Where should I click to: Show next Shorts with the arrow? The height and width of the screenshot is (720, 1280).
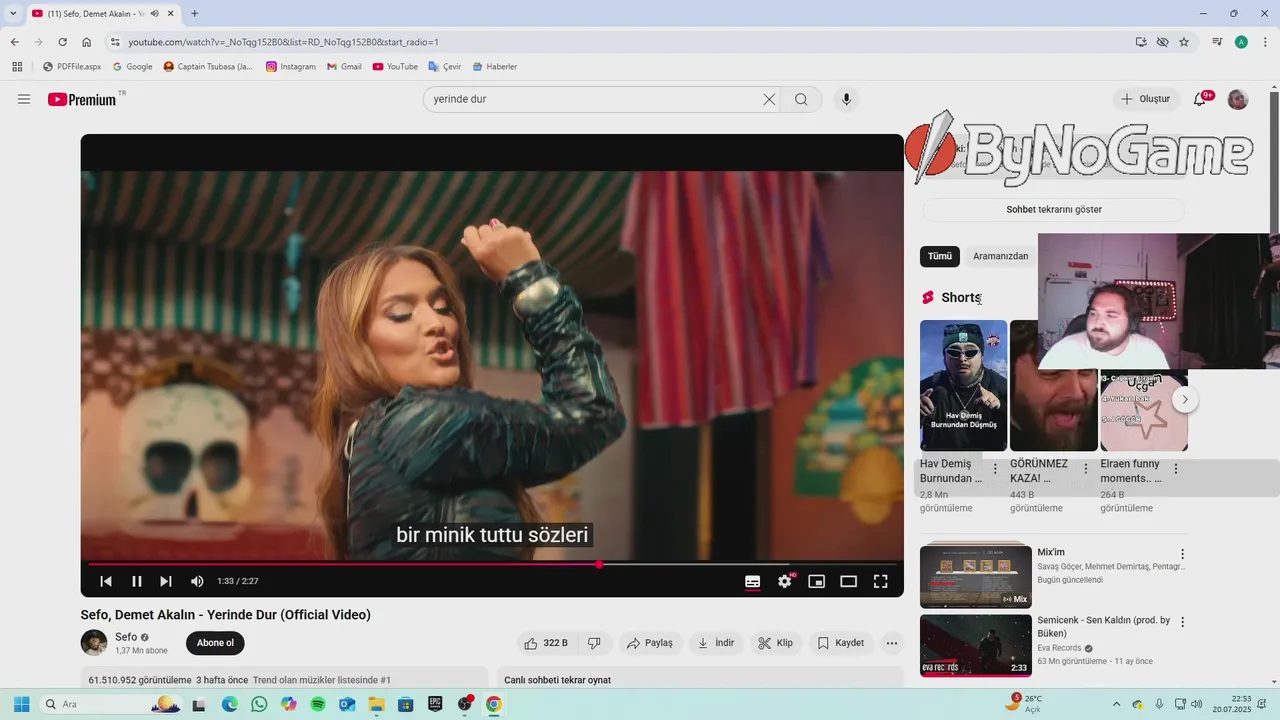[x=1185, y=399]
